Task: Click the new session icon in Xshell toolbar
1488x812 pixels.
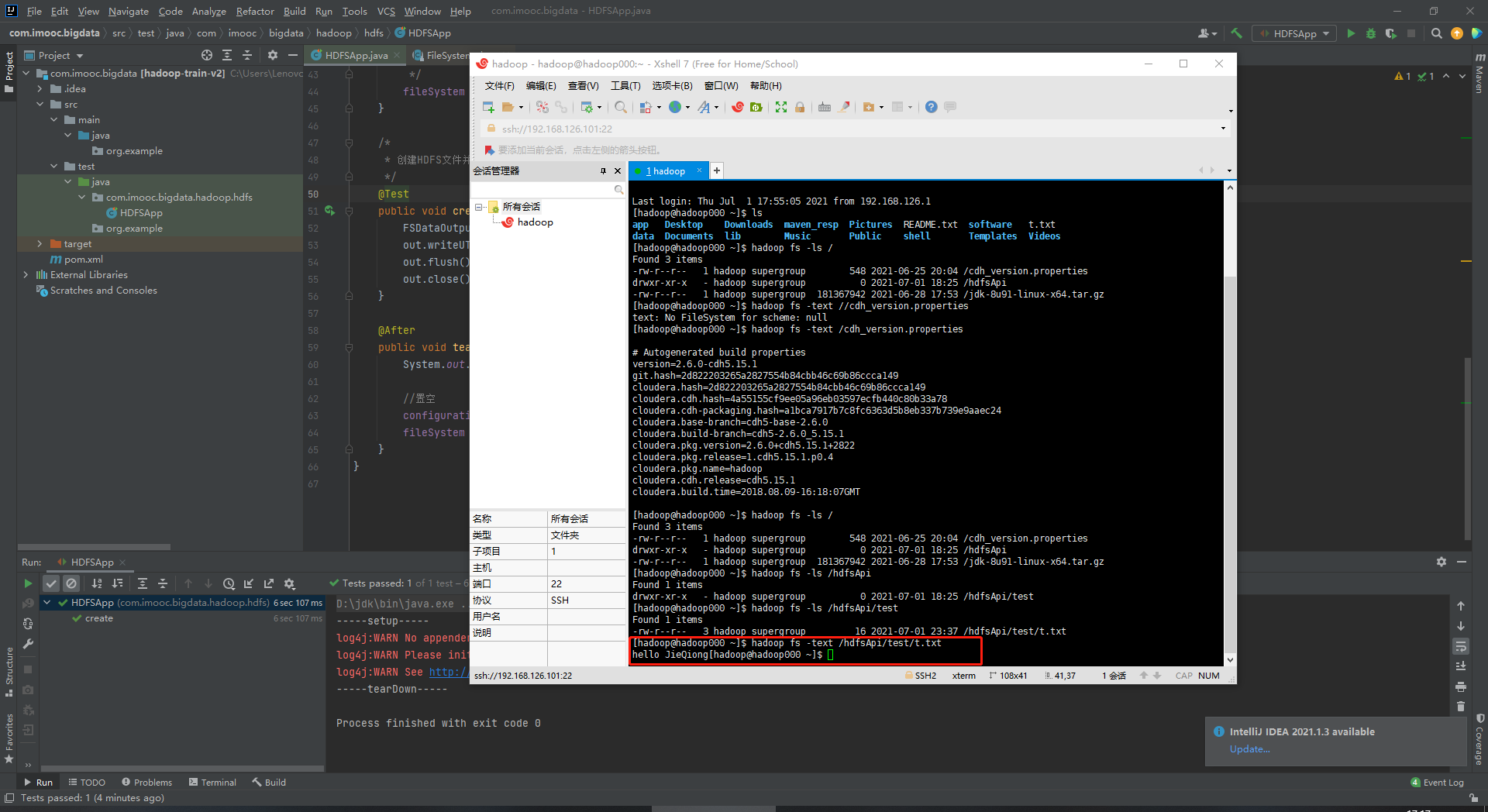Action: coord(488,107)
